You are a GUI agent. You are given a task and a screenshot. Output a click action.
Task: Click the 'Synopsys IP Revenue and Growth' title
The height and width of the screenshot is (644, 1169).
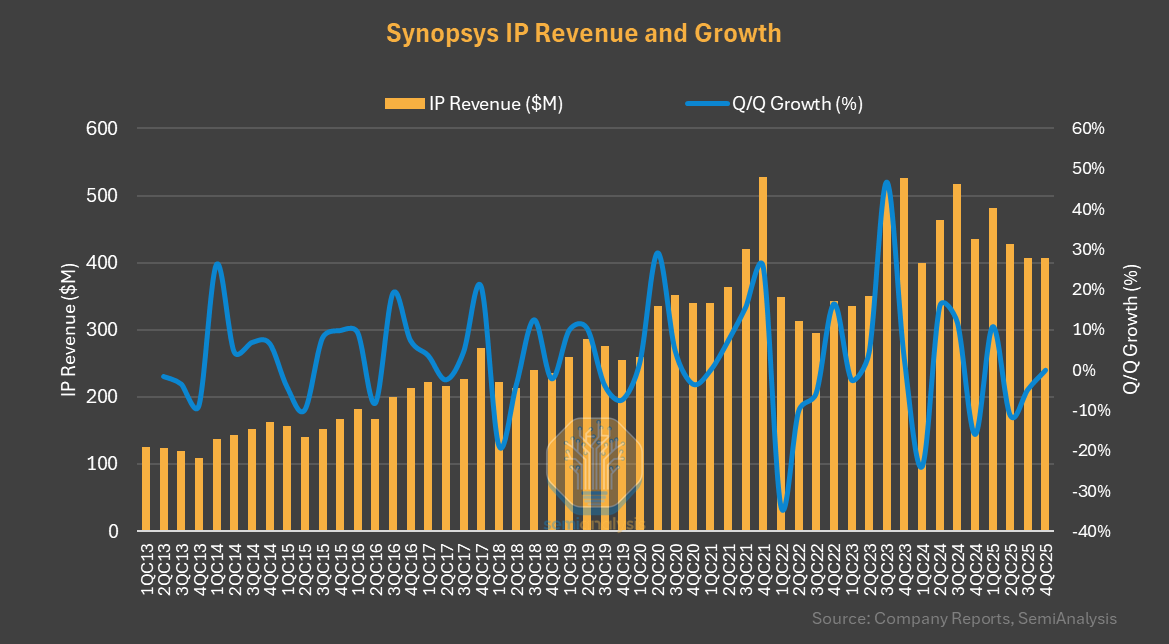pyautogui.click(x=583, y=33)
